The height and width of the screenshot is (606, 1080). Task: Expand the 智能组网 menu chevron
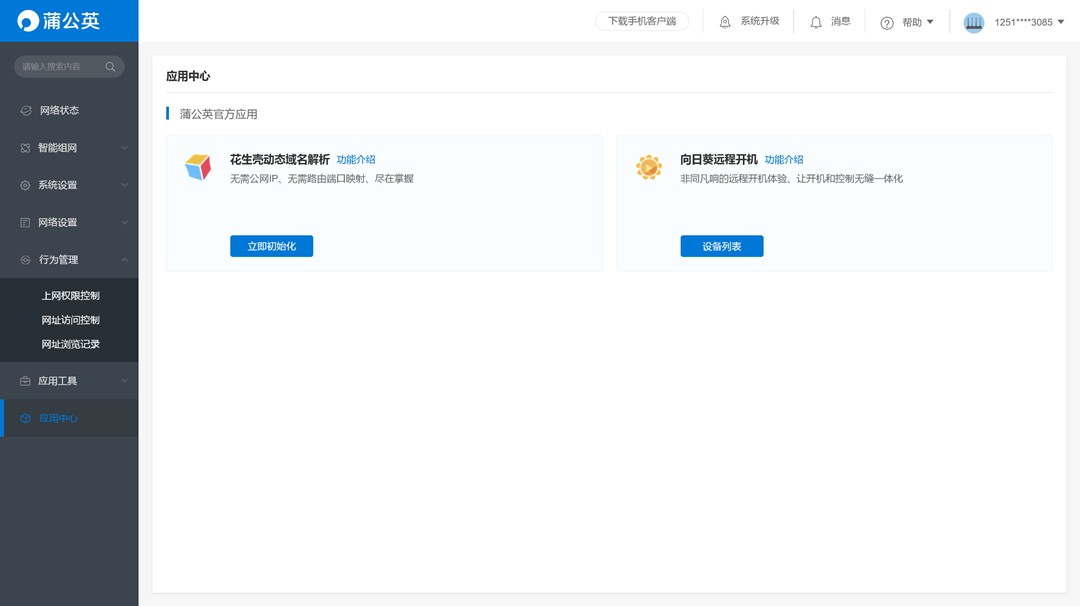(126, 147)
